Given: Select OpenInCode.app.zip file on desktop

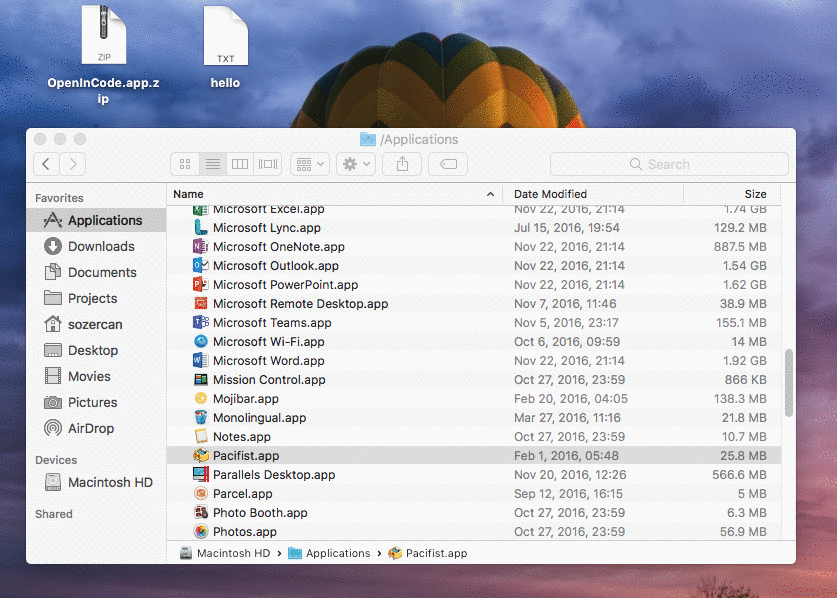Looking at the screenshot, I should pyautogui.click(x=104, y=53).
